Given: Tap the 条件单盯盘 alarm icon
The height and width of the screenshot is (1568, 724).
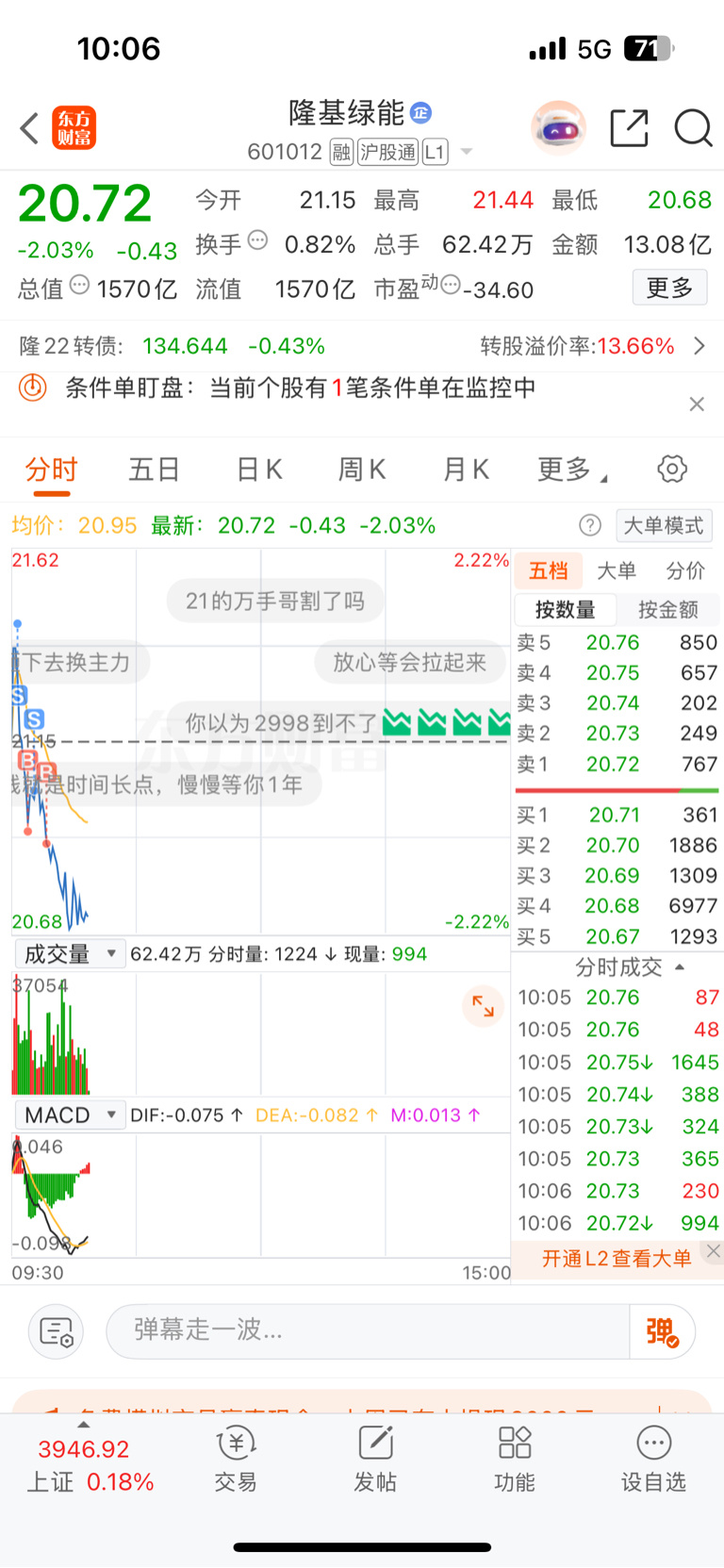Looking at the screenshot, I should [x=33, y=388].
